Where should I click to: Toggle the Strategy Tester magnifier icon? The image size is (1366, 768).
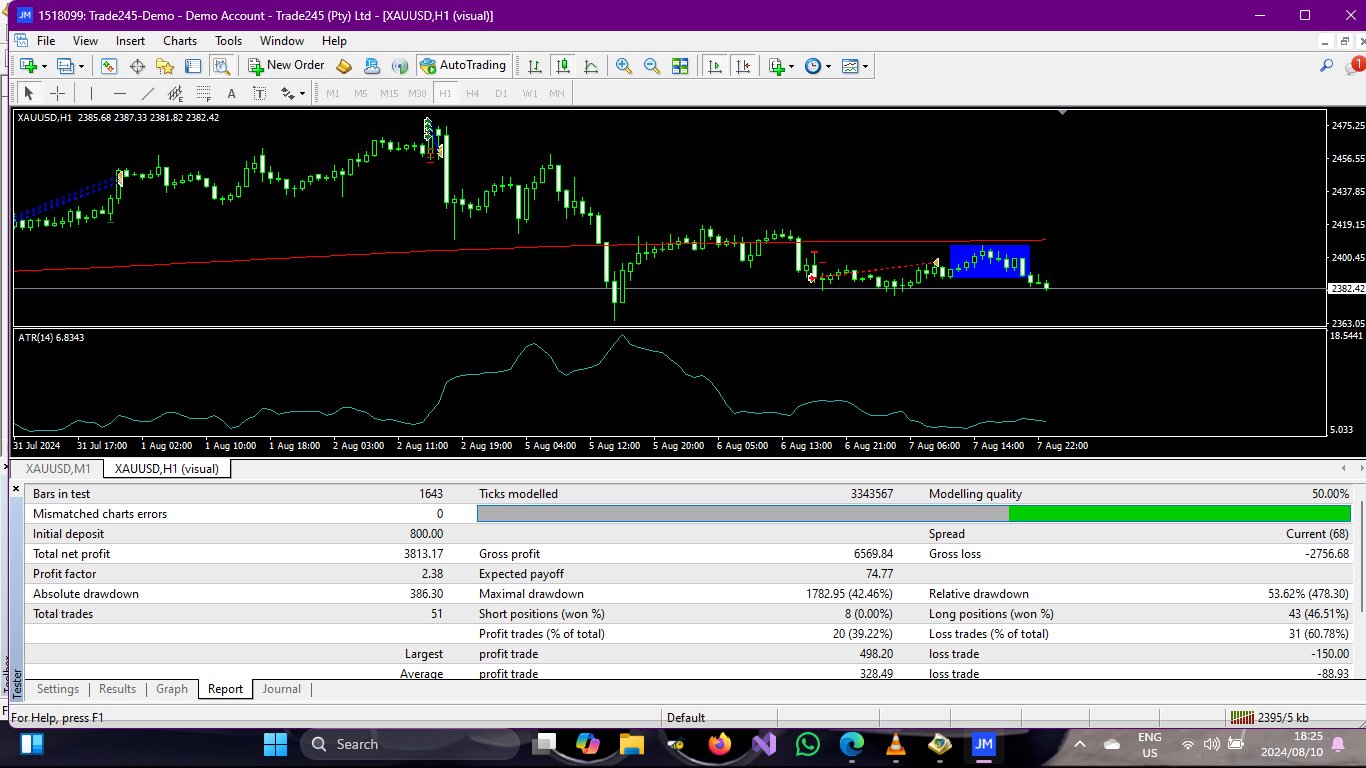221,66
